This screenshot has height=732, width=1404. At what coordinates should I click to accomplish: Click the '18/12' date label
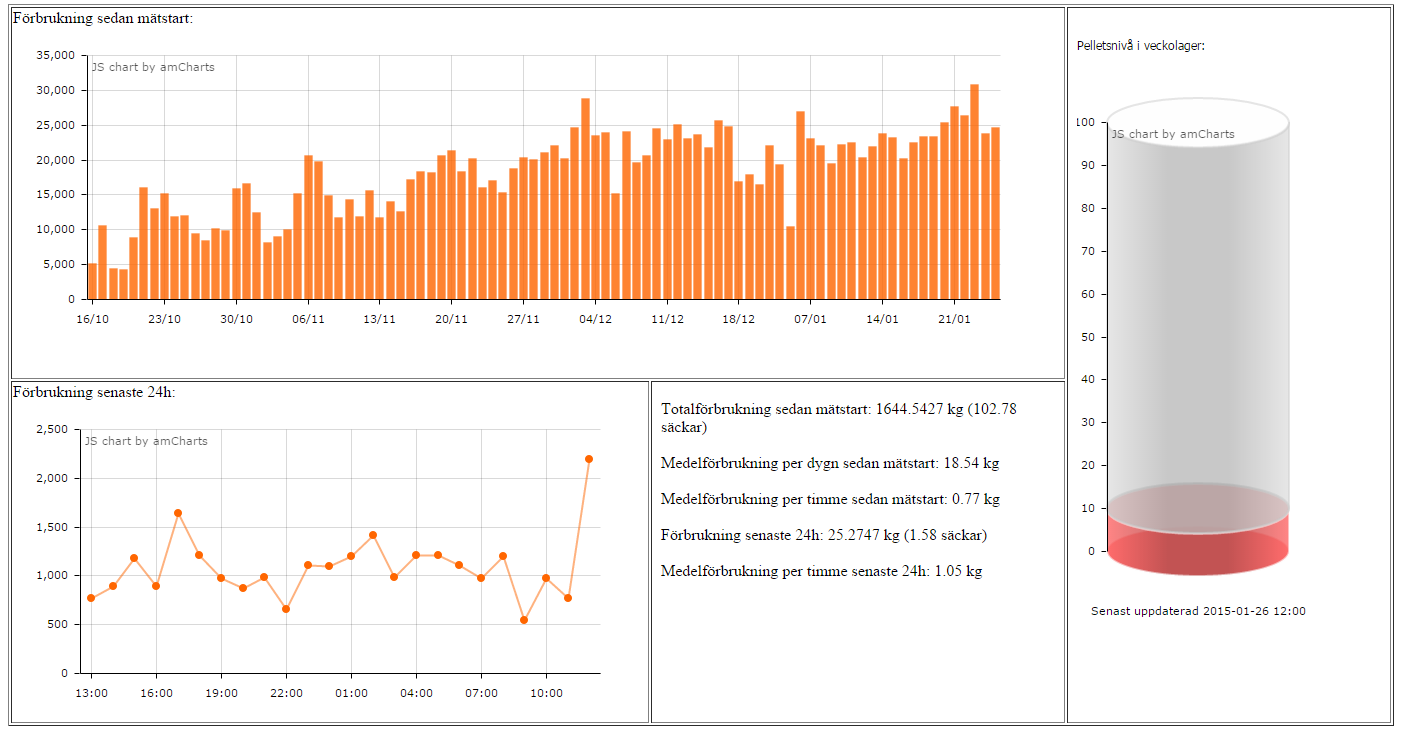pyautogui.click(x=738, y=319)
